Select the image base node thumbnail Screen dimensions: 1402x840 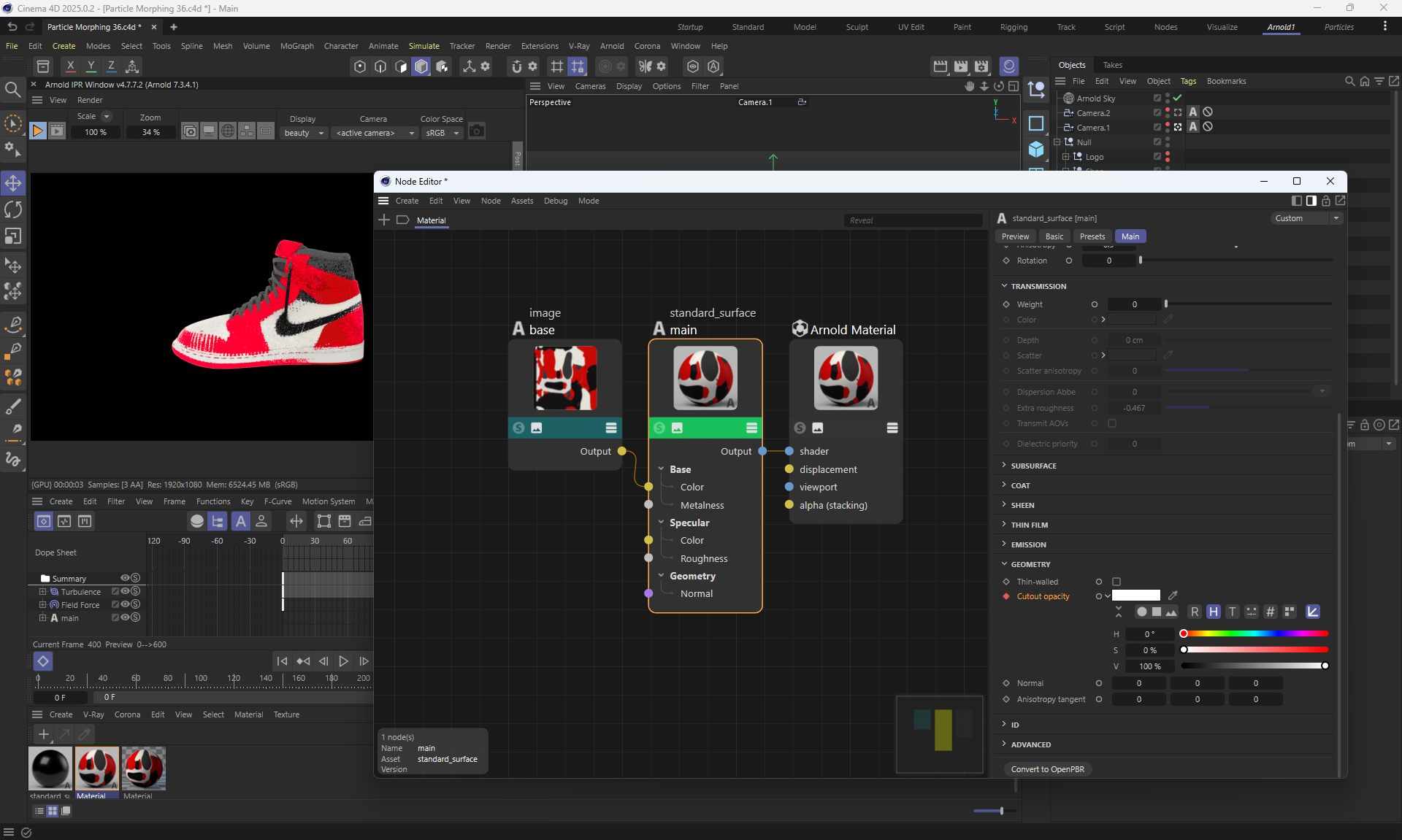point(565,378)
